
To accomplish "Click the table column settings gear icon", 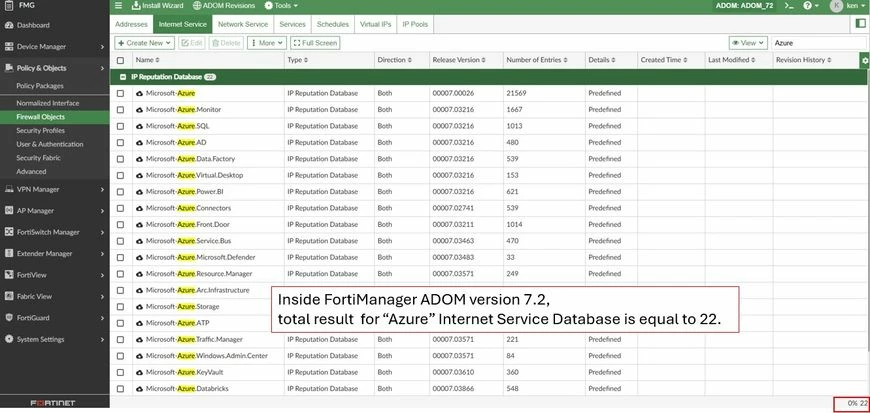I will coord(864,60).
